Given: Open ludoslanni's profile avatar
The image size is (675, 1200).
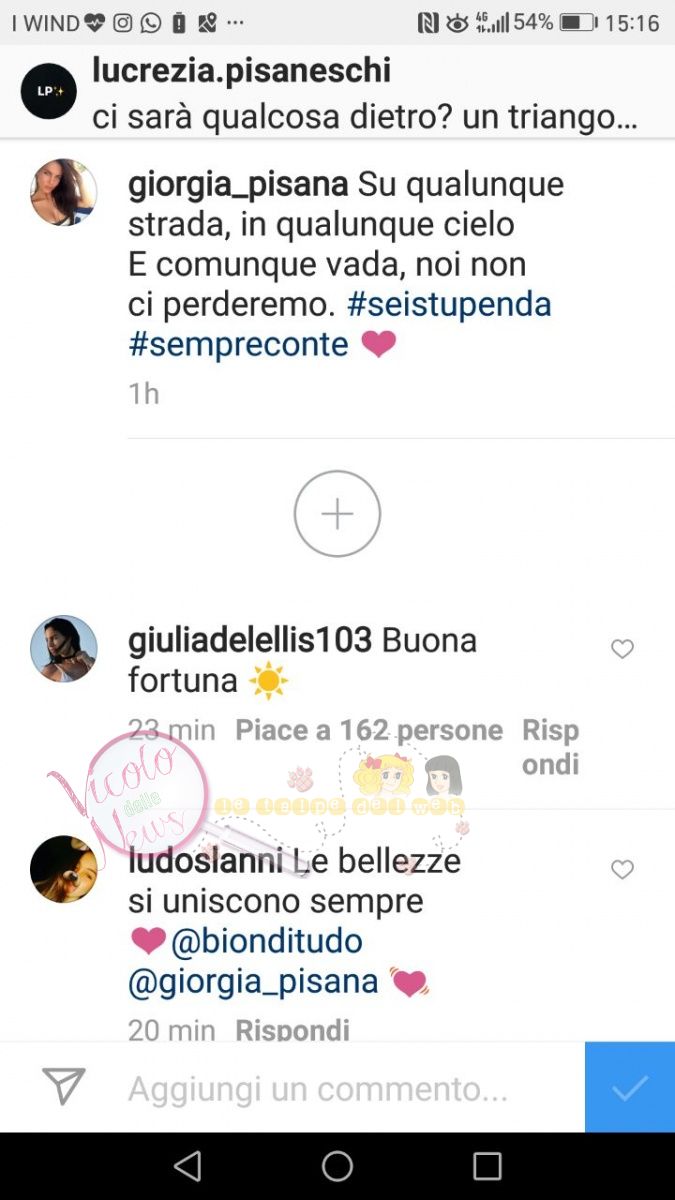Looking at the screenshot, I should click(64, 869).
